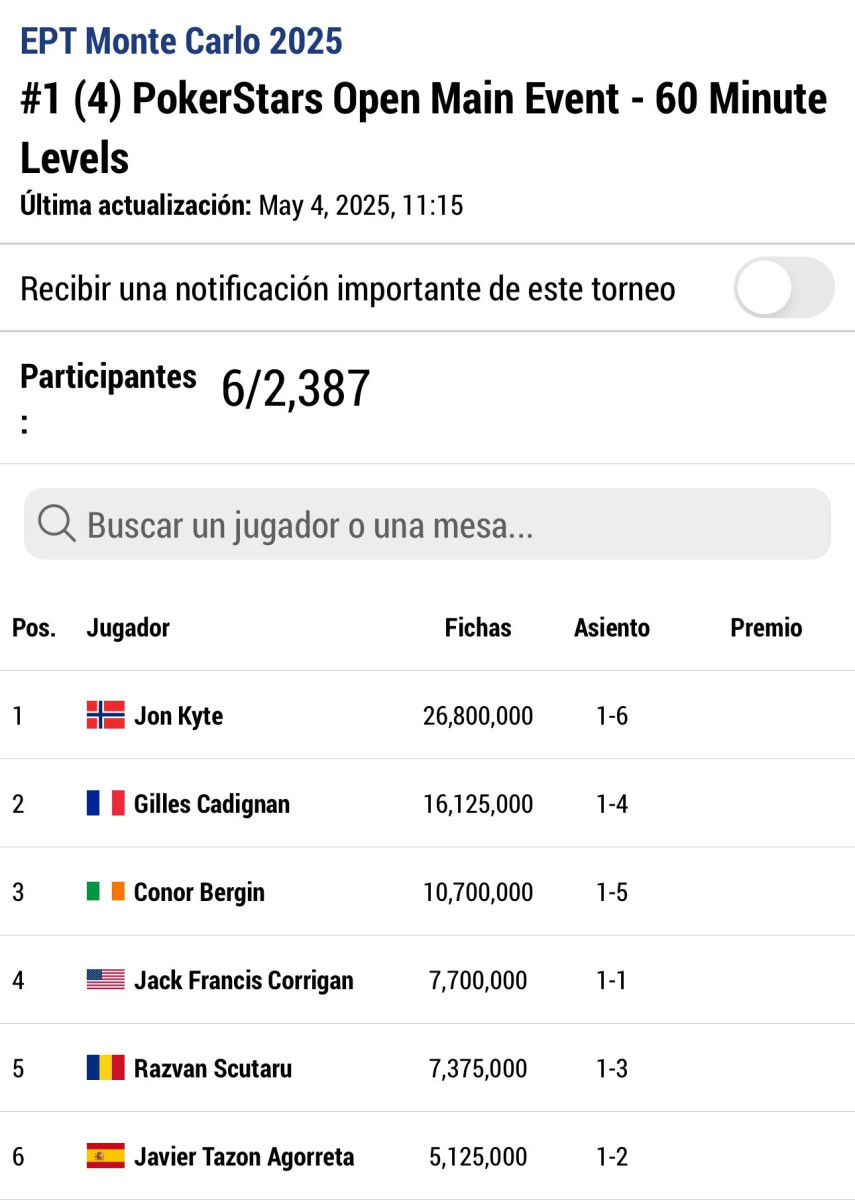Click the Ireland flag beside Conor Bergin
The image size is (855, 1200).
(x=105, y=891)
